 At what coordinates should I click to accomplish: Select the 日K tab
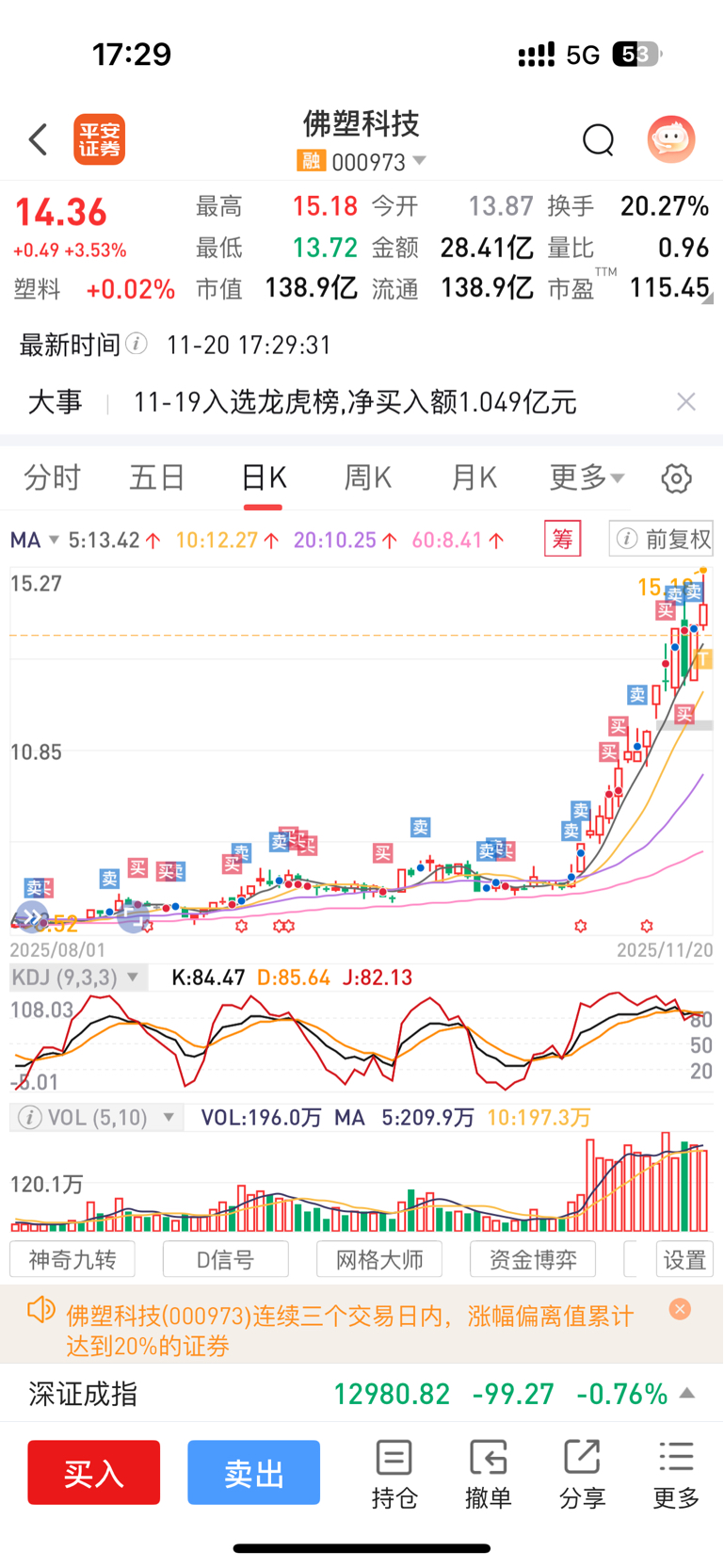tap(264, 477)
